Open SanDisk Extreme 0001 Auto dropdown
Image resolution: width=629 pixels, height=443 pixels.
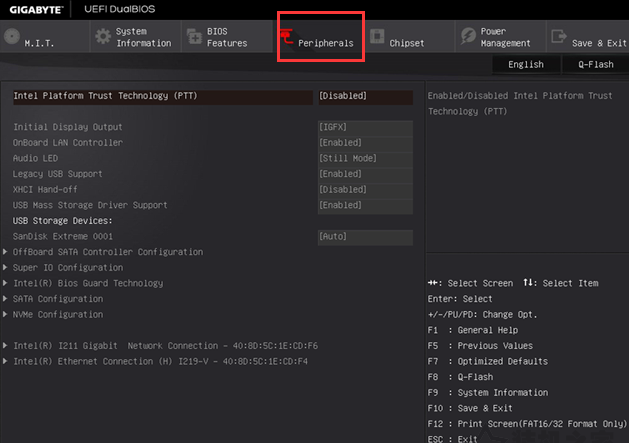click(364, 237)
